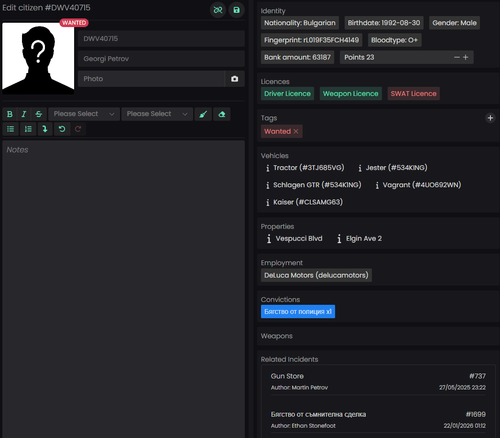Viewport: 500px width, 438px height.
Task: Open the Gun Store incident #737
Action: click(x=378, y=381)
